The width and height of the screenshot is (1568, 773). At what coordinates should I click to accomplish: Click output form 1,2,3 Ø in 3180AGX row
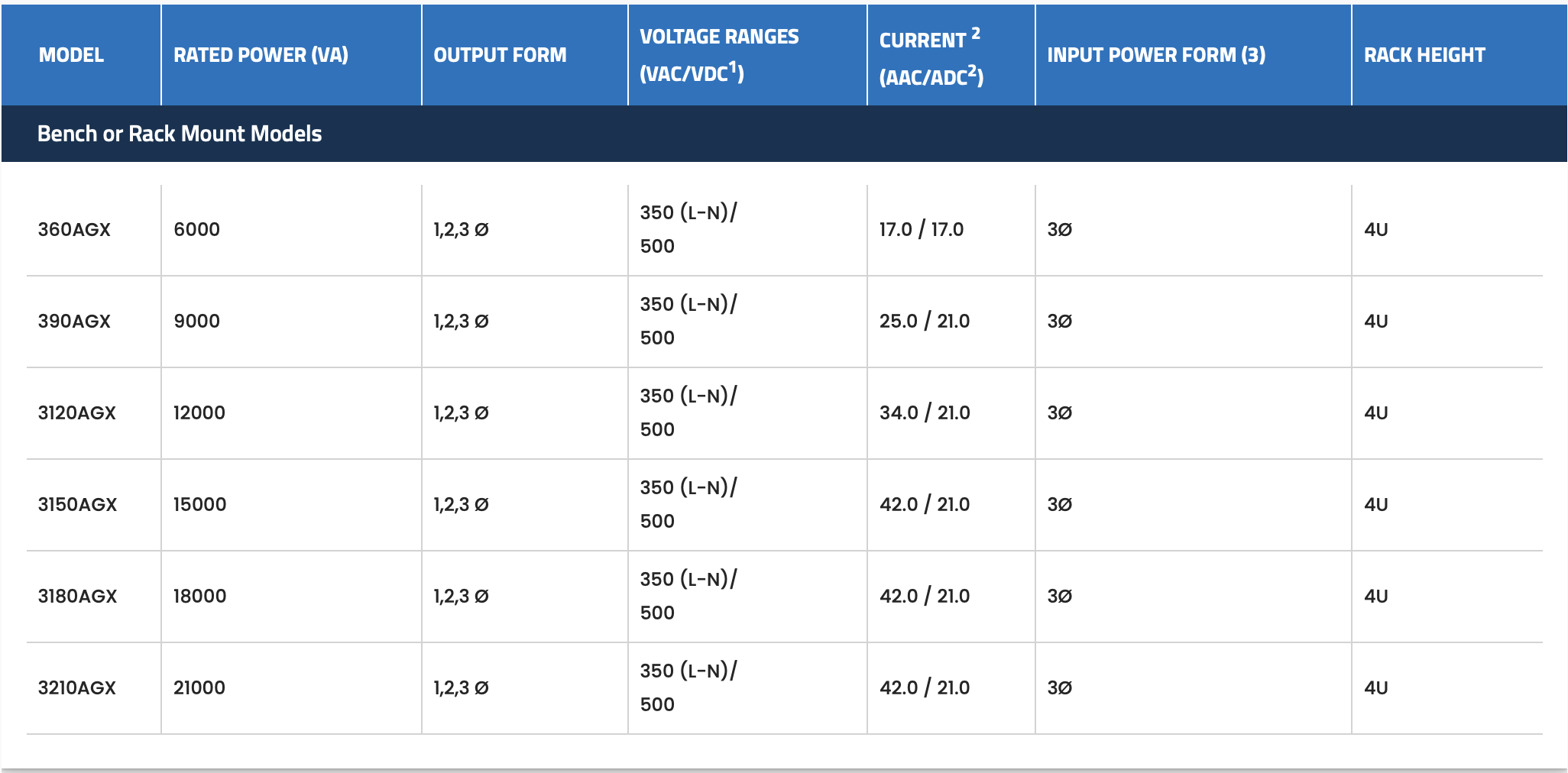tap(461, 596)
